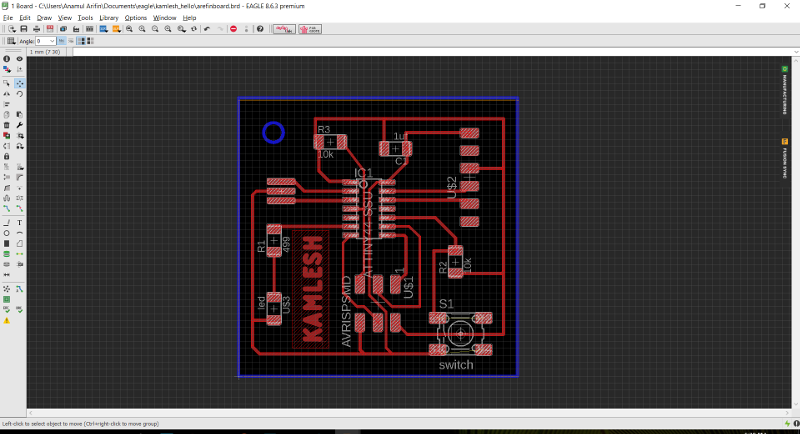
Task: Select the Info tool
Action: 7,59
